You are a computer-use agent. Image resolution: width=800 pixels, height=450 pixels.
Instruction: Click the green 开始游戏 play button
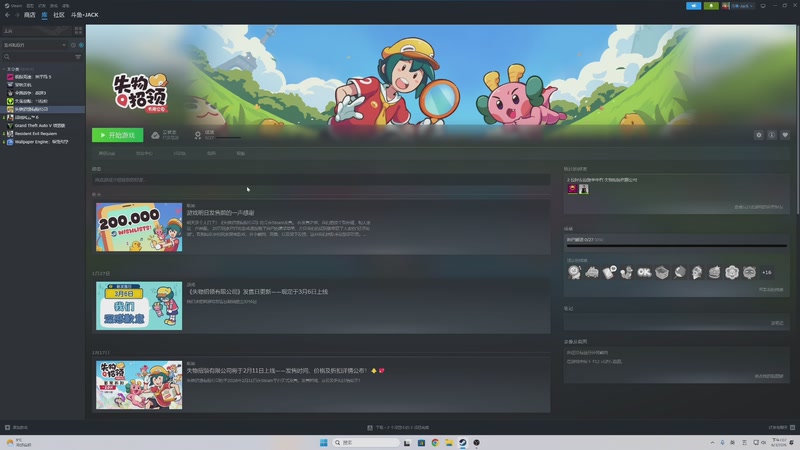pos(117,135)
